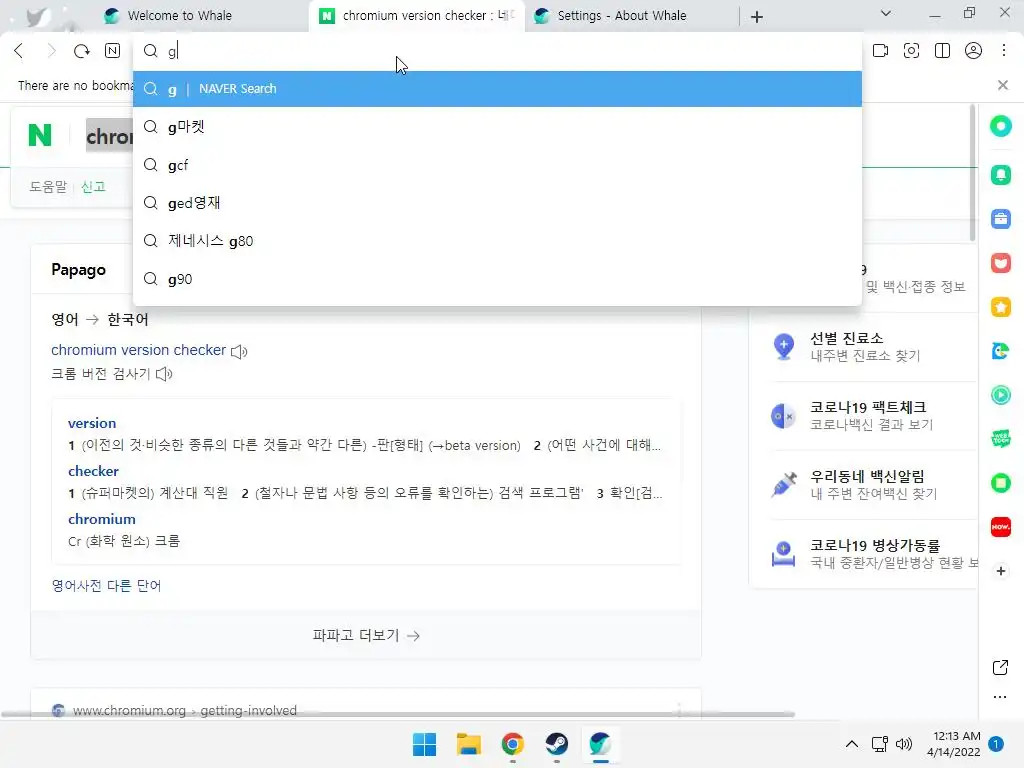Open the red NOW sidebar icon
The height and width of the screenshot is (768, 1024).
click(x=1000, y=527)
